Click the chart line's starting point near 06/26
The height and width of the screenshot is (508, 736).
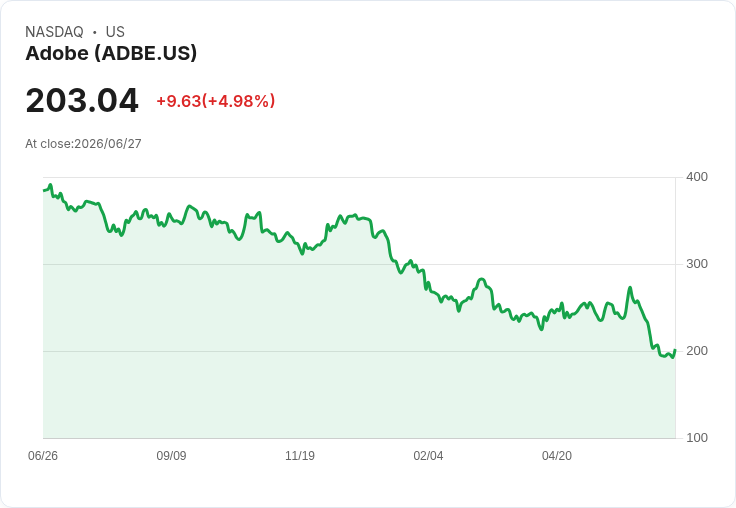pyautogui.click(x=44, y=190)
